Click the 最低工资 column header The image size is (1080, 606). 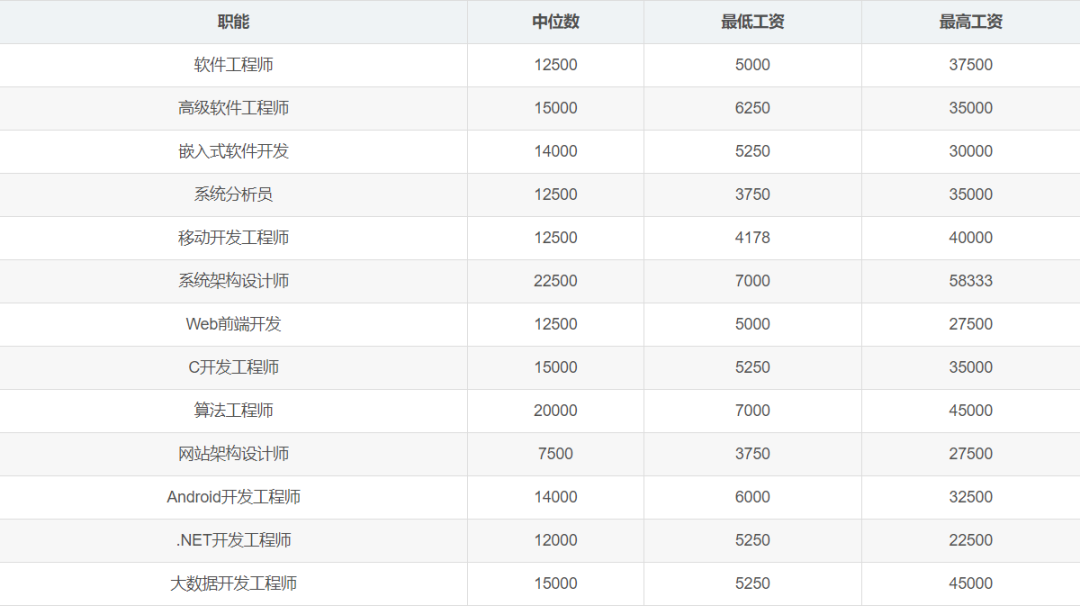pos(752,22)
